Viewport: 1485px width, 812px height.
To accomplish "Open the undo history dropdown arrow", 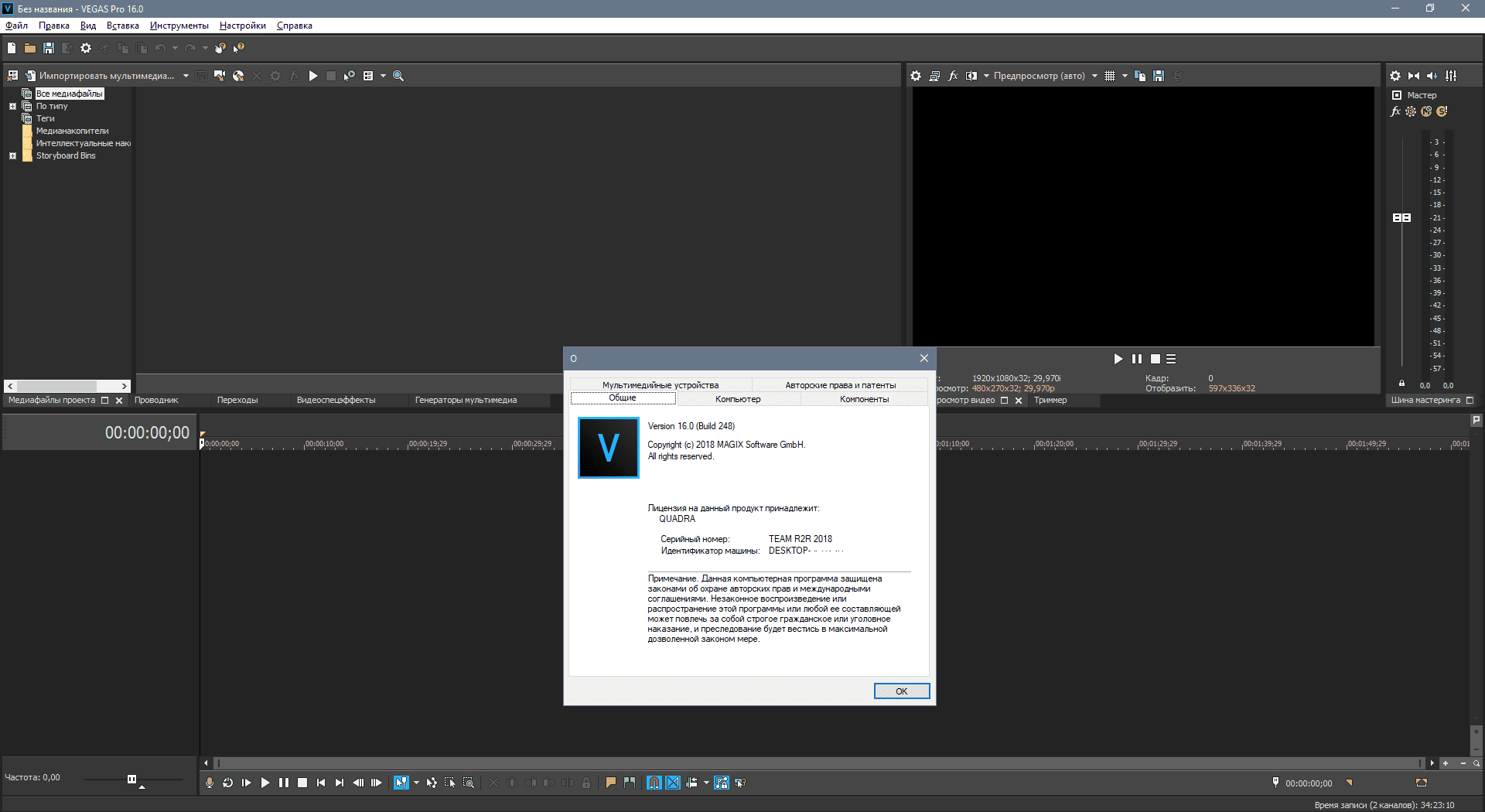I will point(175,48).
